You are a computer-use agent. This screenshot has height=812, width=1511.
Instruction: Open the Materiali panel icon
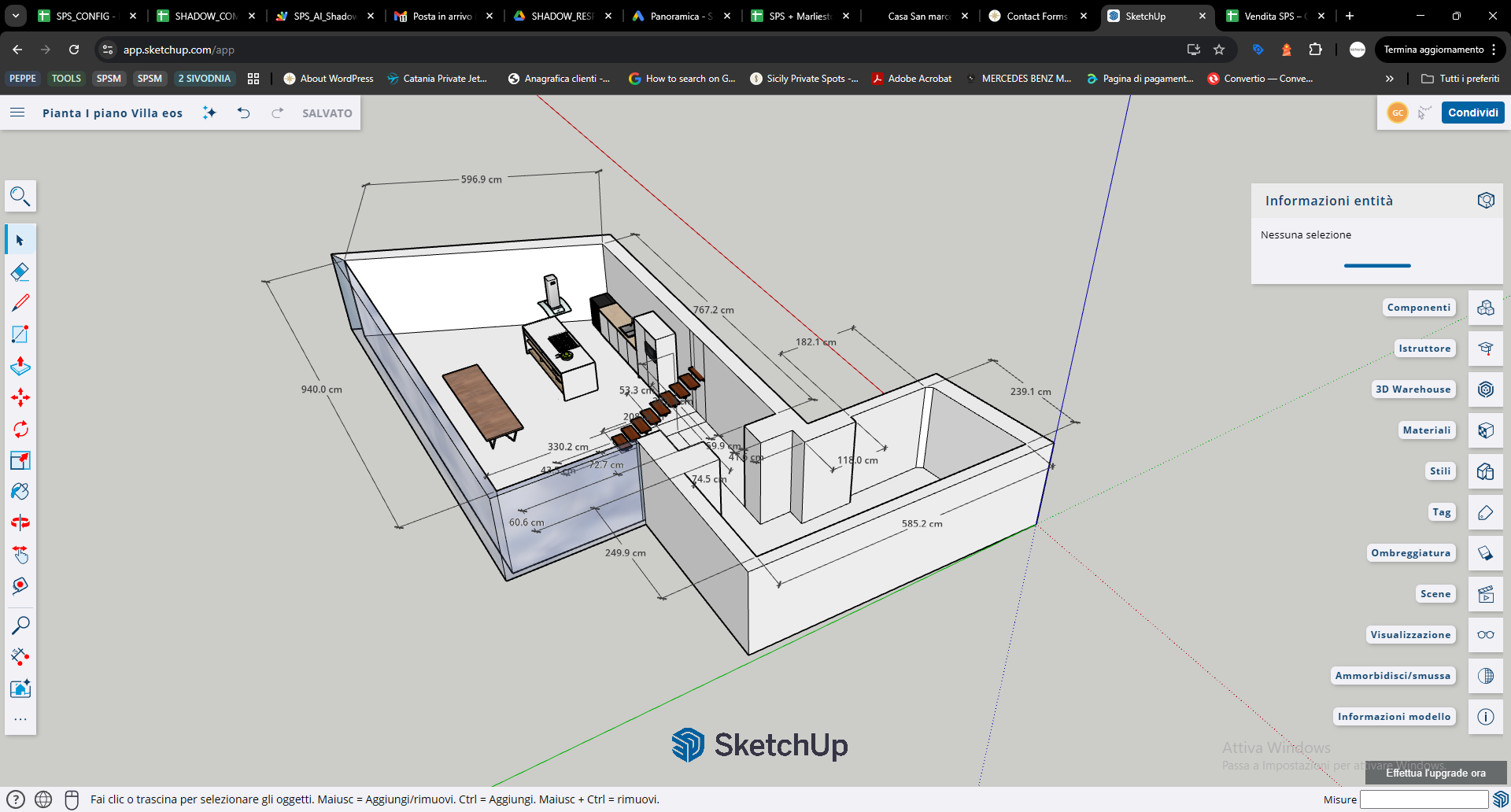coord(1485,430)
